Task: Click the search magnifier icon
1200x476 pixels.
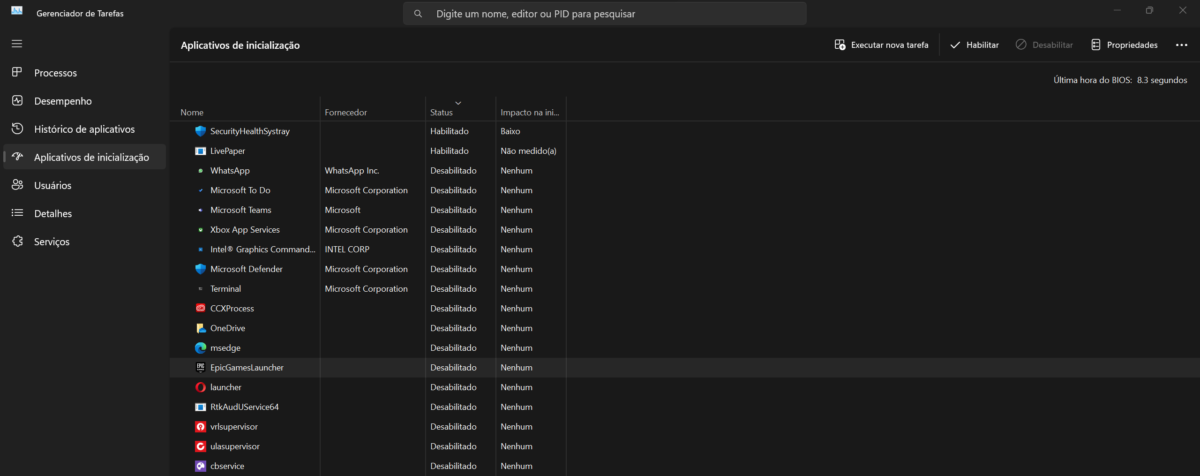Action: click(x=417, y=15)
